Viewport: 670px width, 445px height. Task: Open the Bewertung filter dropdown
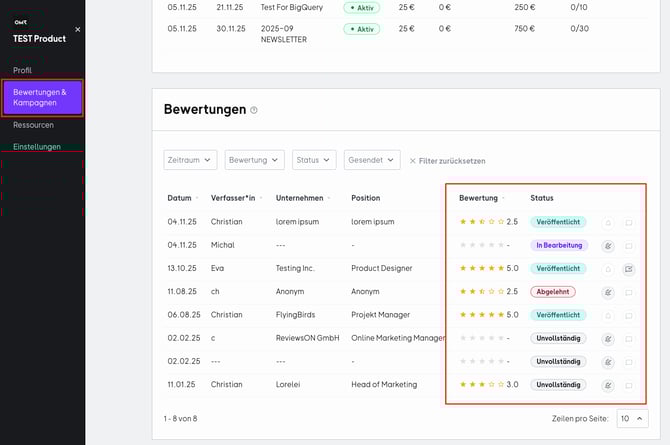253,160
